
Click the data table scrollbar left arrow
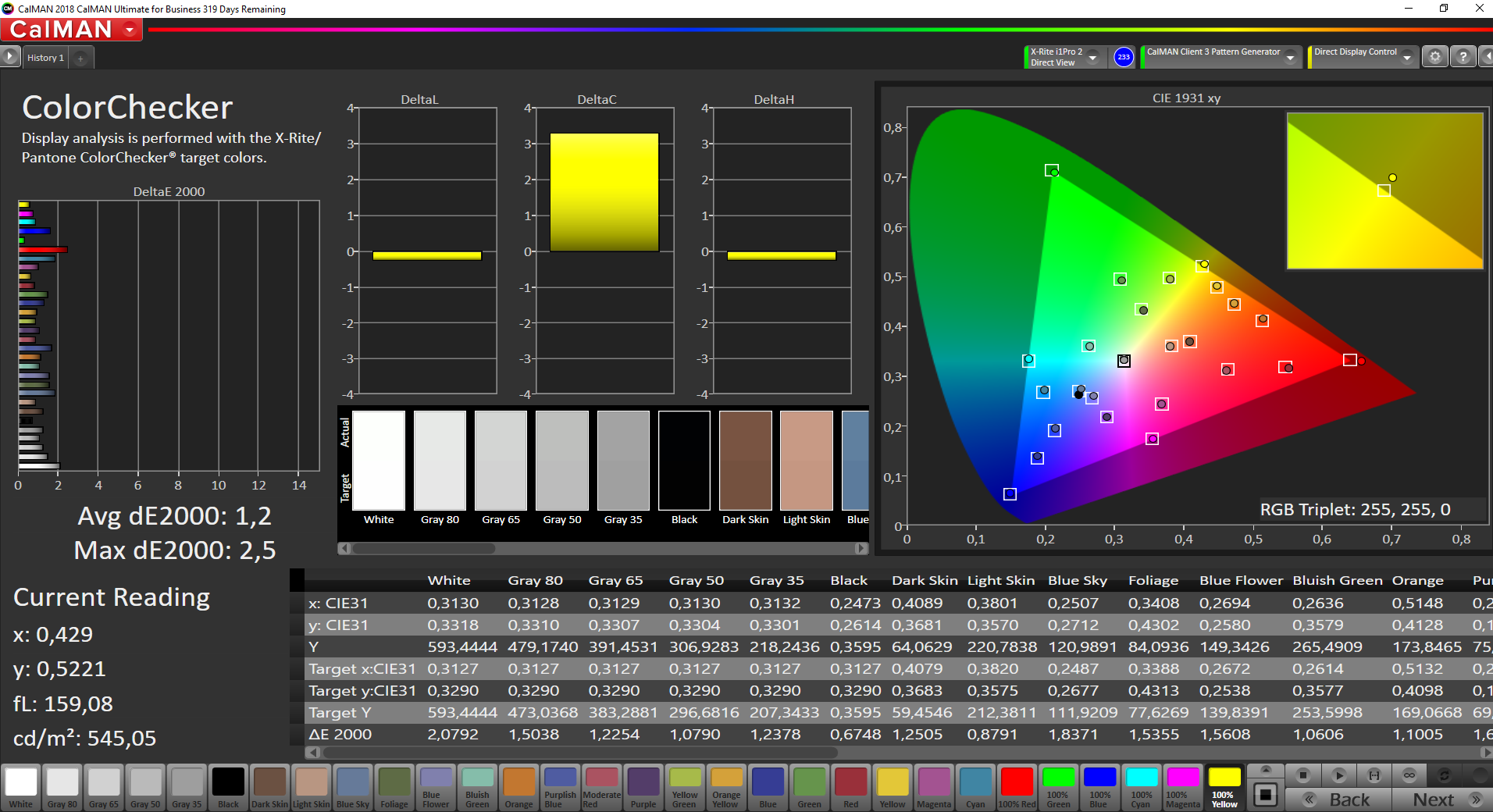pyautogui.click(x=313, y=753)
